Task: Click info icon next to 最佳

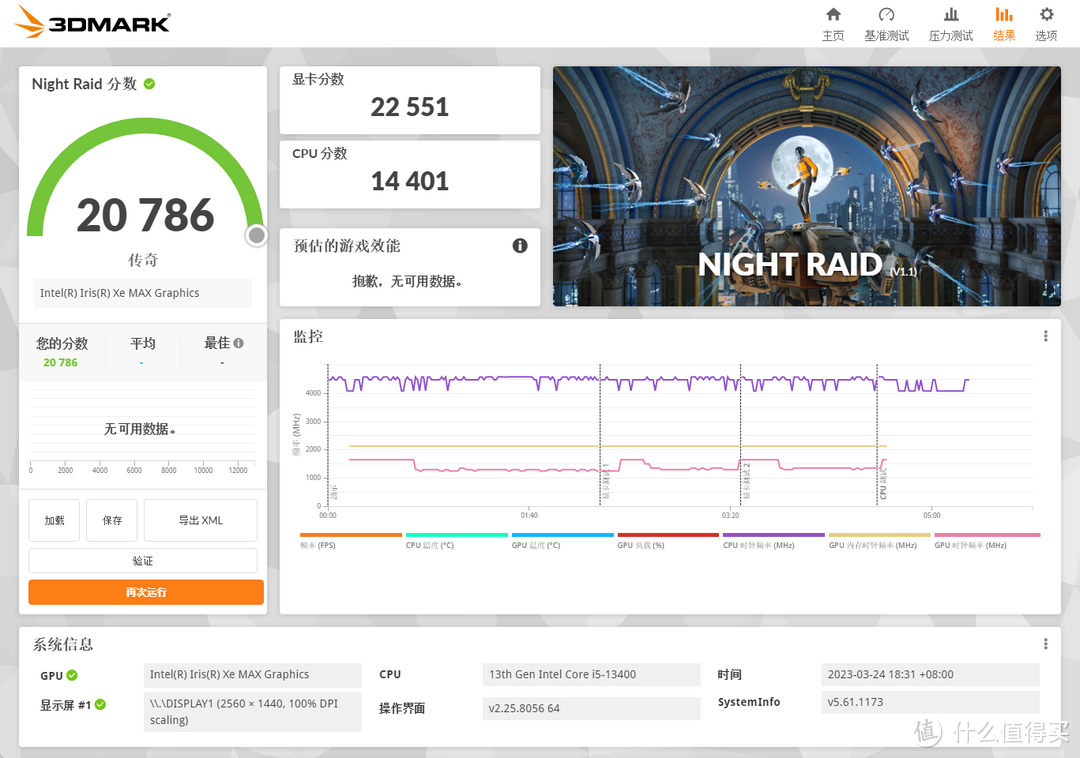Action: [x=238, y=343]
